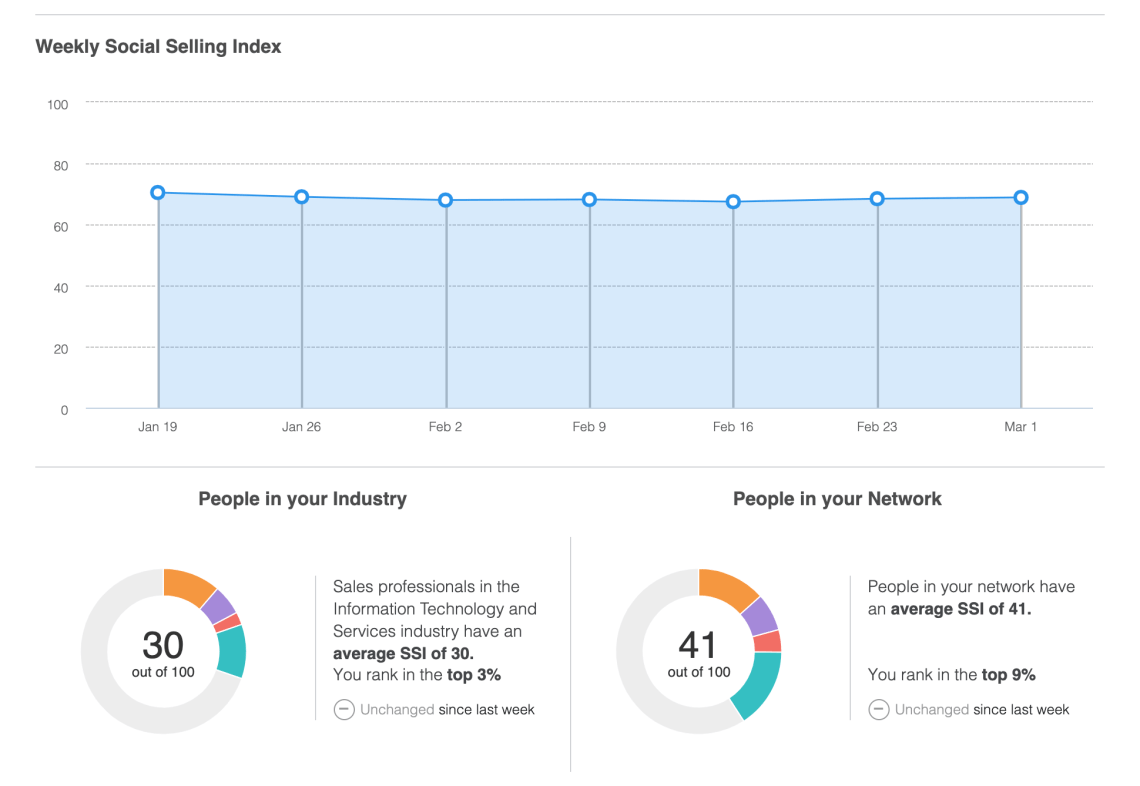Select the Jan 26 data point on chart

(301, 197)
